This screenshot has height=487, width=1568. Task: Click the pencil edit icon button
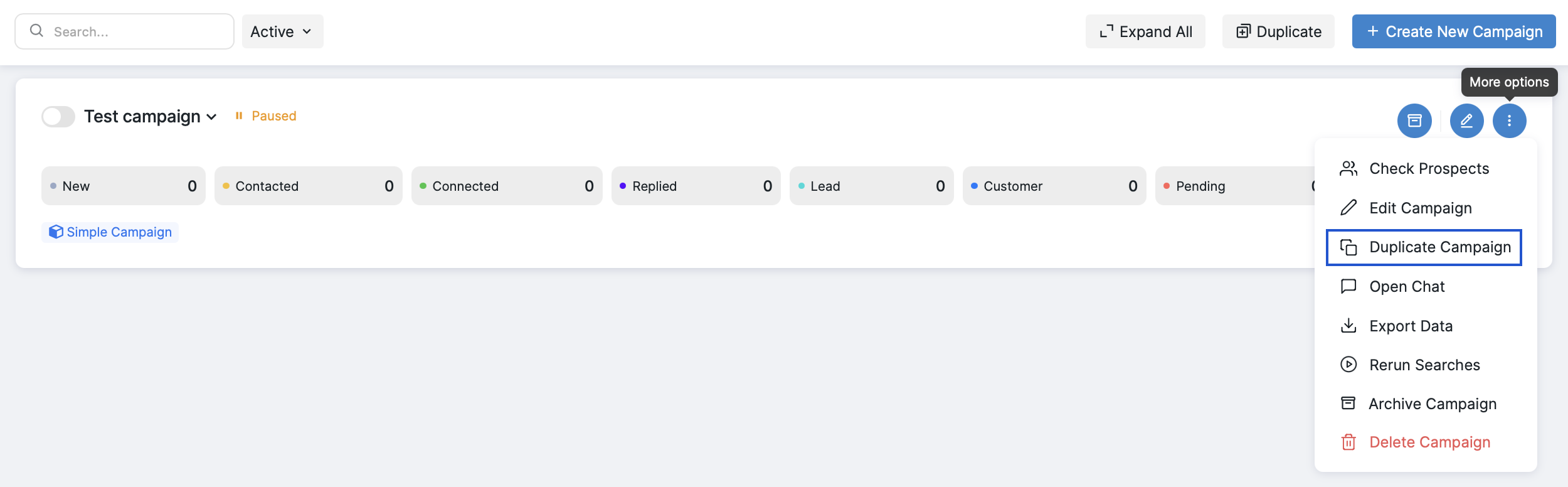(1466, 120)
